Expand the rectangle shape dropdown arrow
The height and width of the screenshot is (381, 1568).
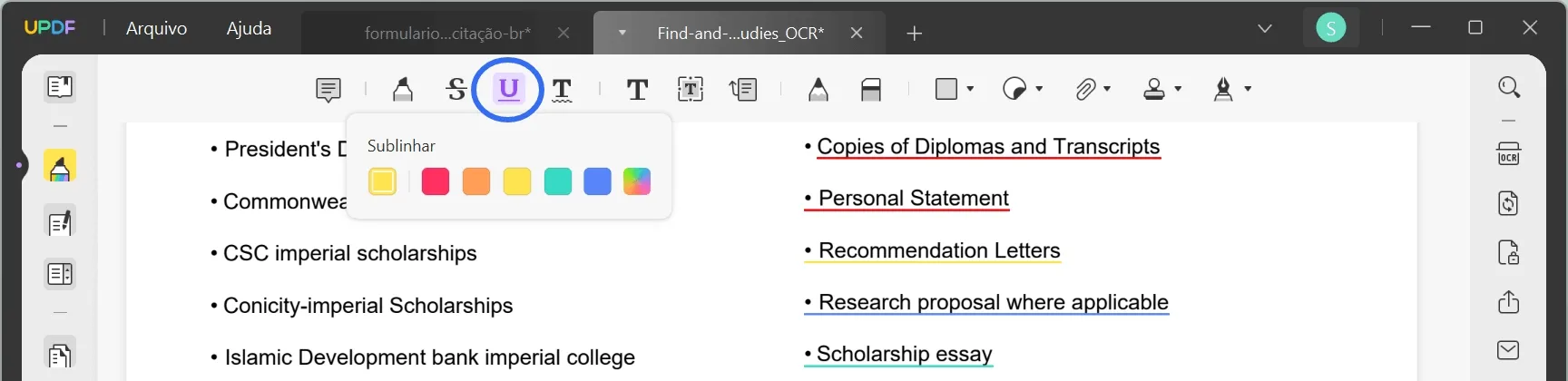coord(970,89)
